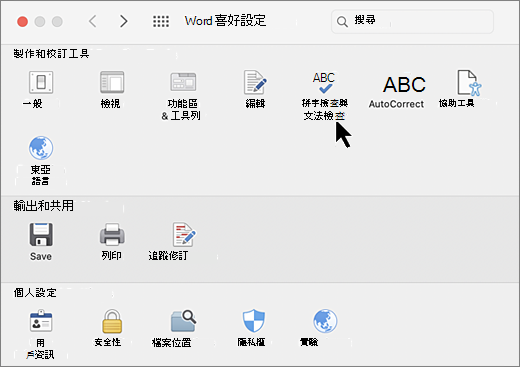Open the 檔案位置 preferences
The height and width of the screenshot is (367, 520).
183,321
